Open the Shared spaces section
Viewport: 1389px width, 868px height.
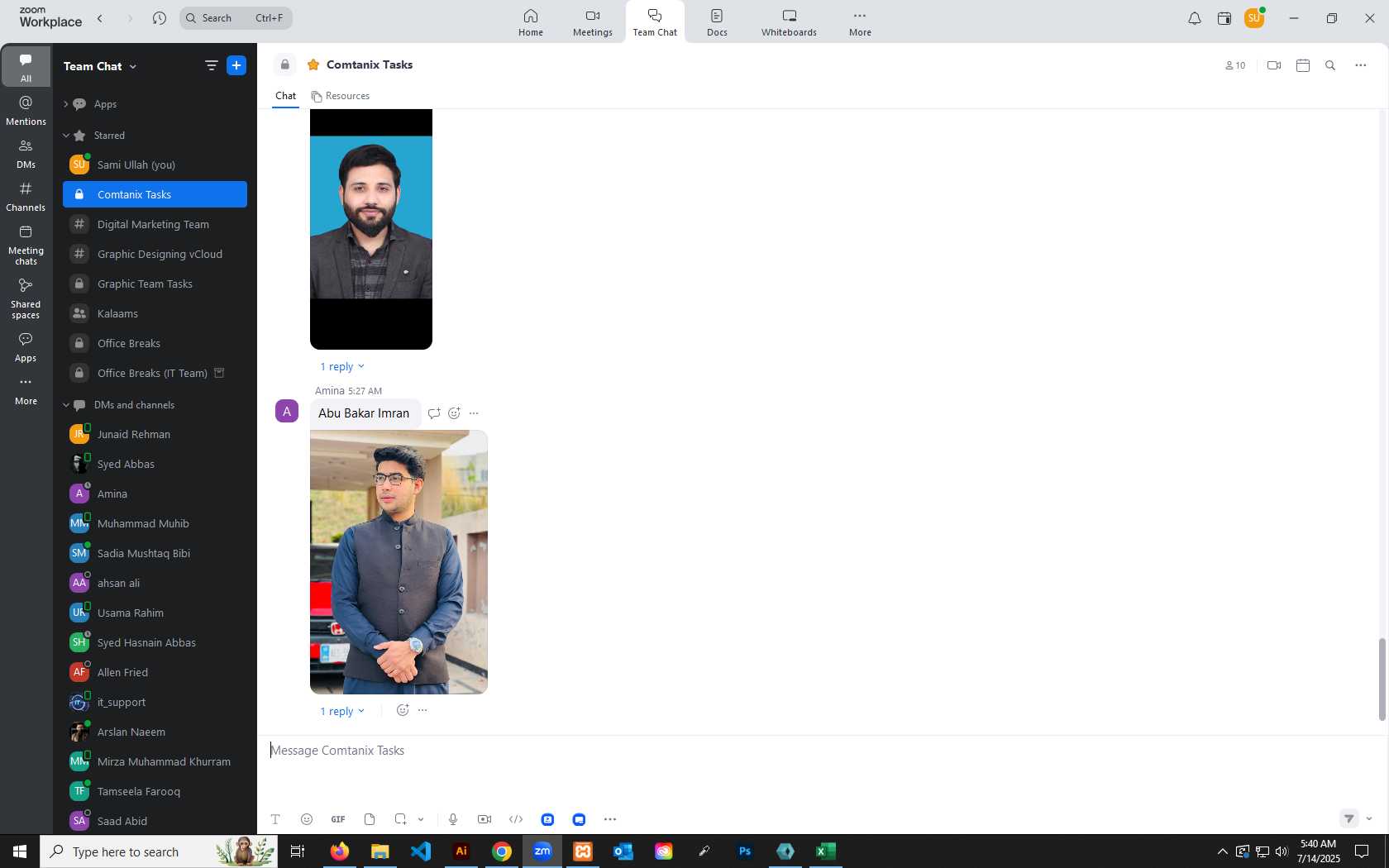pyautogui.click(x=26, y=298)
